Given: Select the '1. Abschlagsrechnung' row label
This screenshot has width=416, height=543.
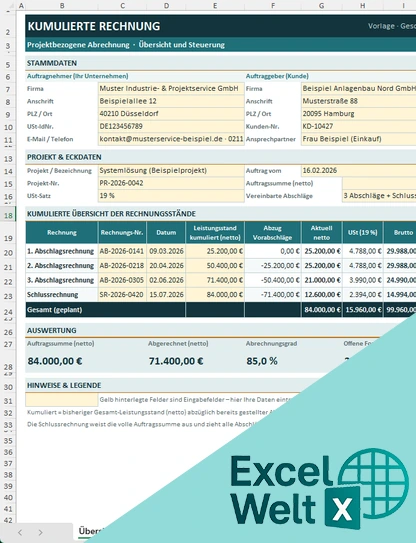Looking at the screenshot, I should click(x=62, y=251).
